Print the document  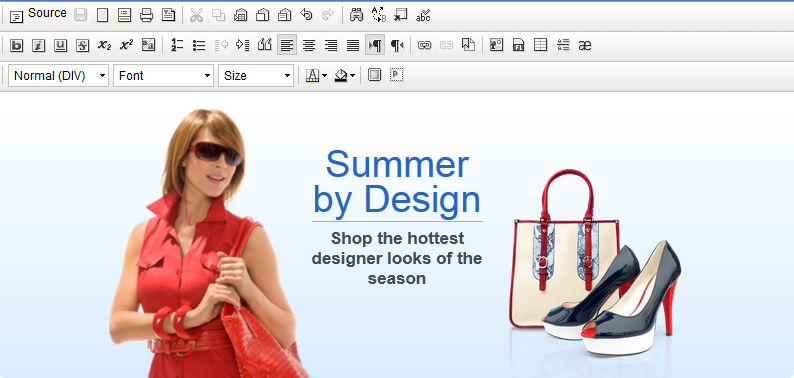coord(146,15)
